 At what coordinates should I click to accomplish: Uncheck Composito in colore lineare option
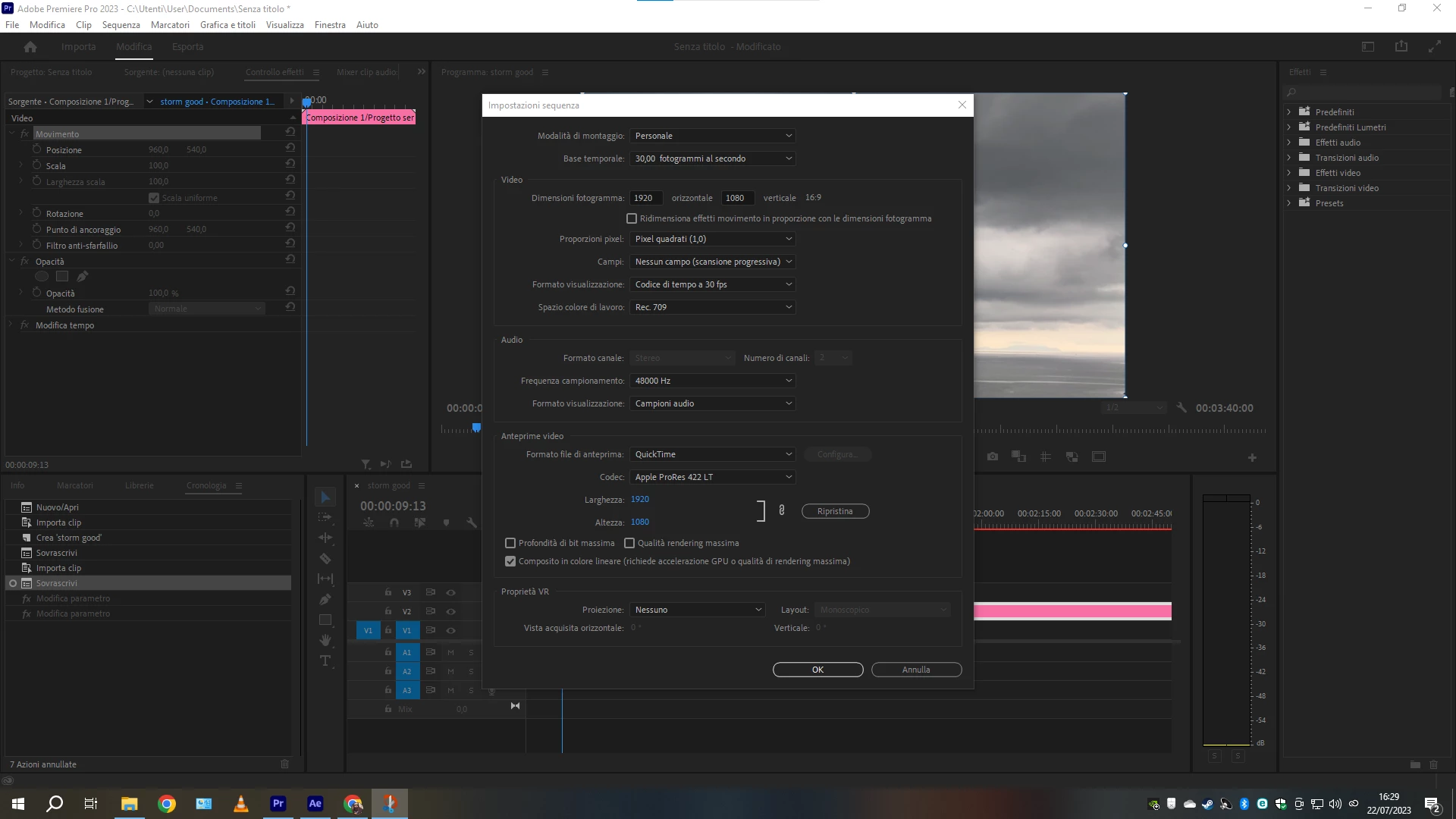tap(510, 561)
